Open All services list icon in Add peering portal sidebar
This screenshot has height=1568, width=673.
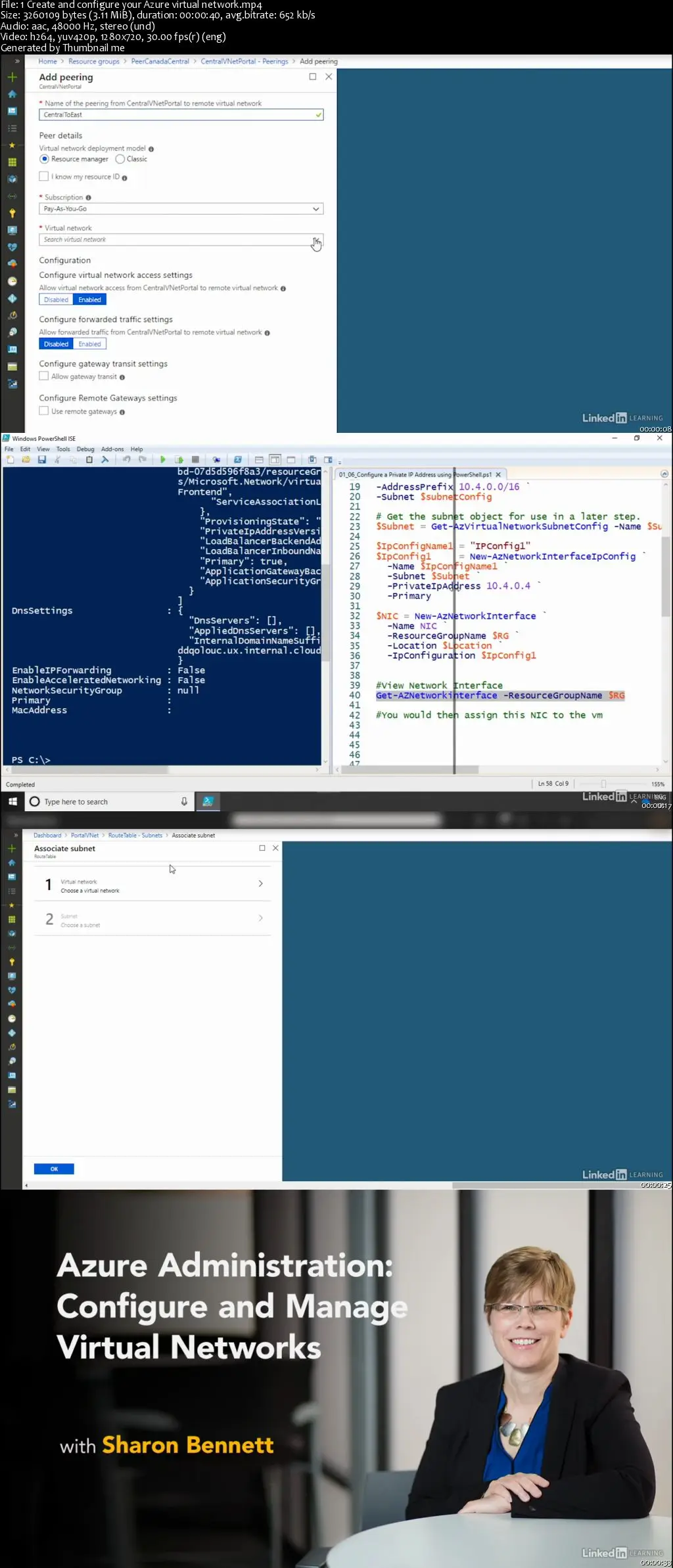[x=12, y=128]
